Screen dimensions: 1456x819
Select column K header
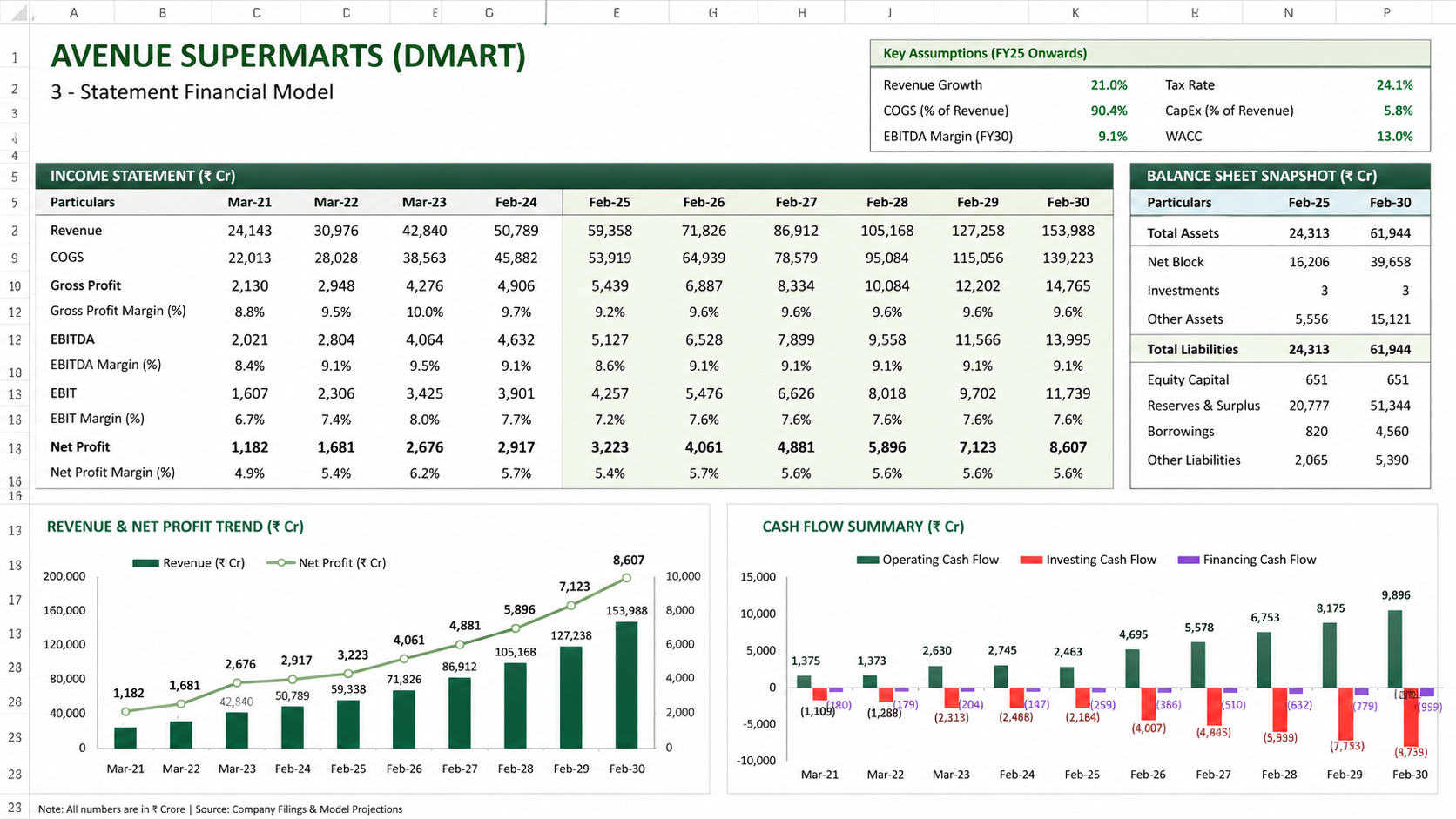click(1075, 12)
